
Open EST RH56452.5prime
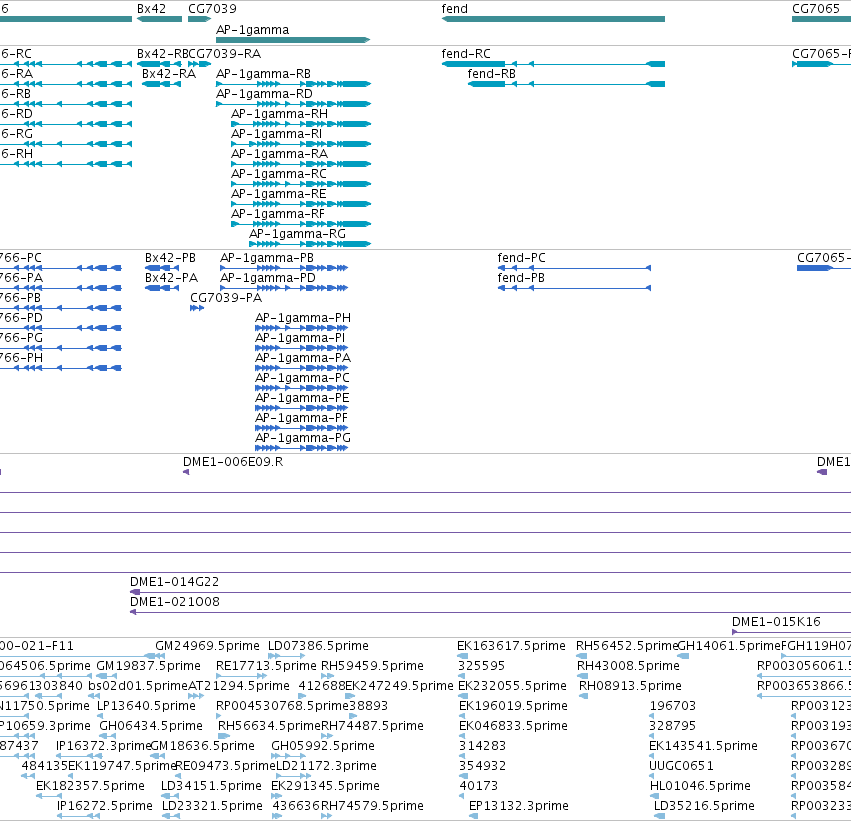(x=627, y=646)
